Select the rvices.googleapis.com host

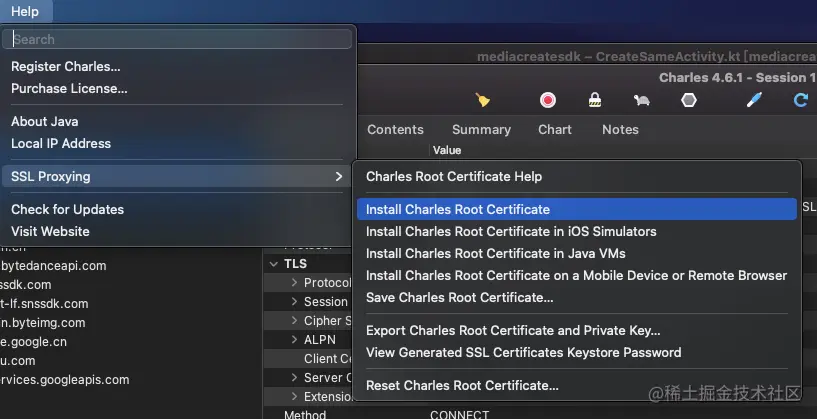click(x=65, y=380)
